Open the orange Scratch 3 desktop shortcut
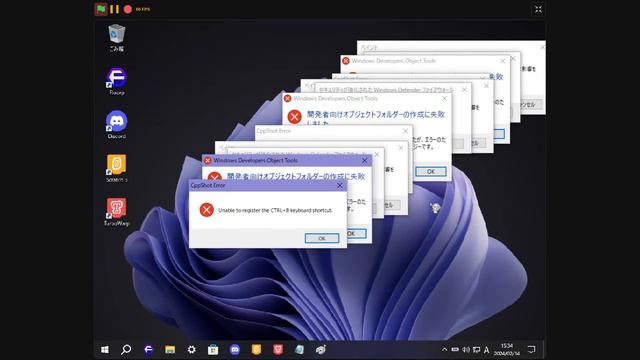Image resolution: width=640 pixels, height=360 pixels. [x=116, y=168]
